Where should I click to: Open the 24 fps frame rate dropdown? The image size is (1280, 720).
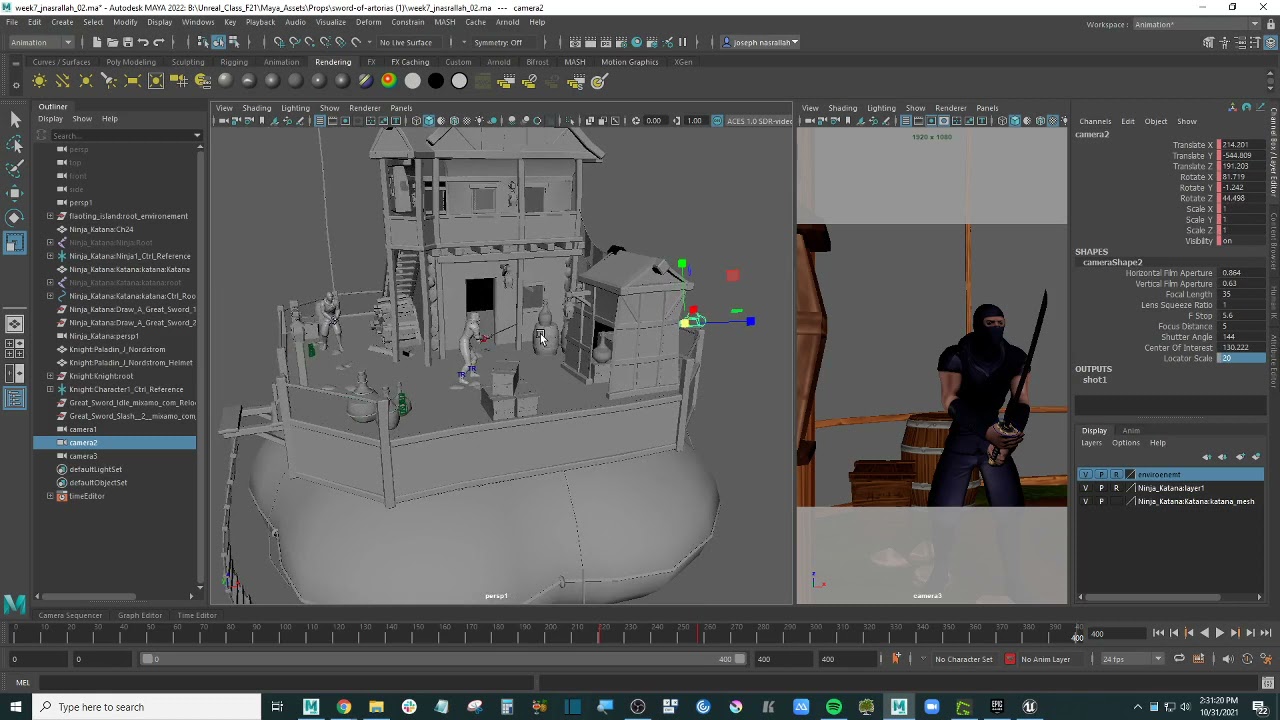tap(1131, 659)
